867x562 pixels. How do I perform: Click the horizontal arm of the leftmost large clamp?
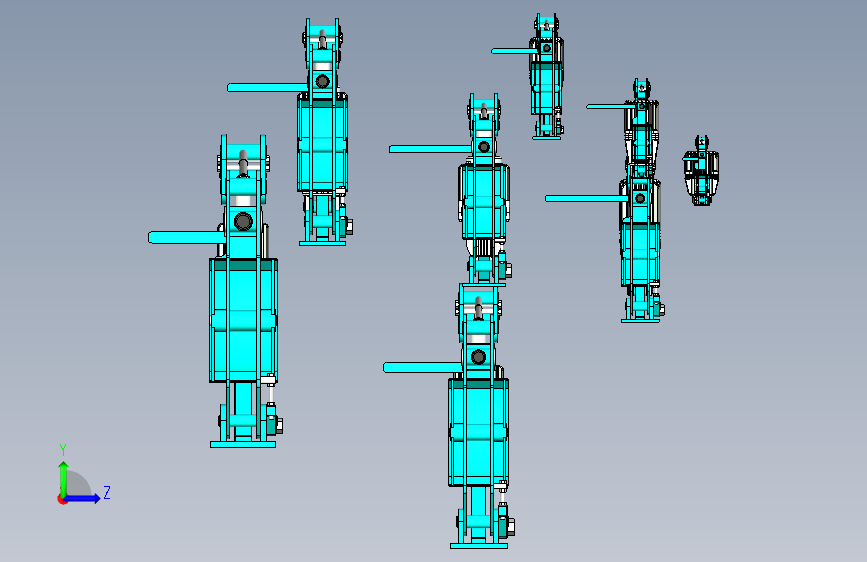(x=186, y=237)
